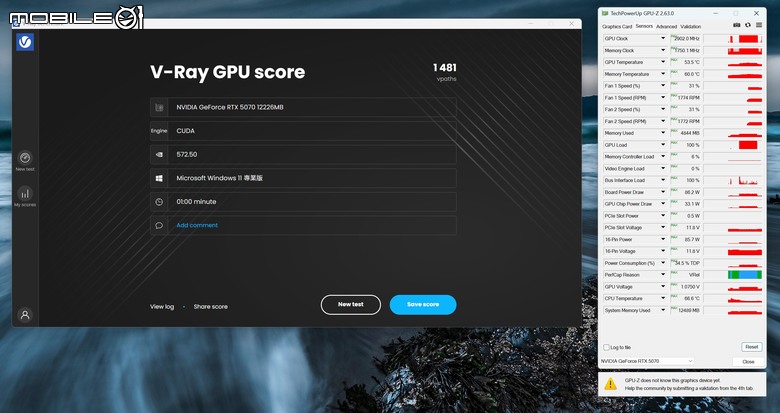The image size is (780, 413).
Task: Open the 16-Pin Power sensor dropdown
Action: pos(663,239)
